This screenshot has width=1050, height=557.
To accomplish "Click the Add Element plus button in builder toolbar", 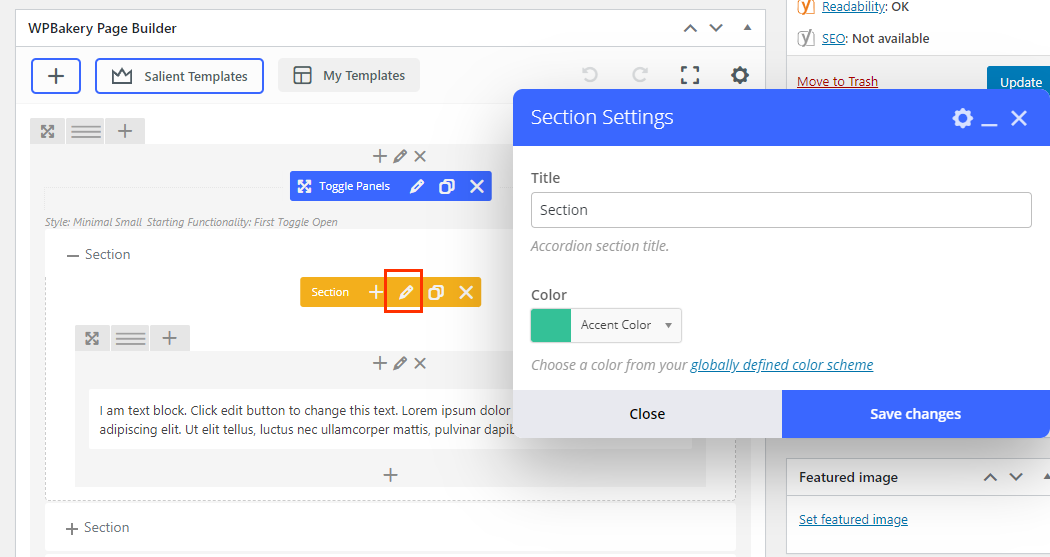I will coord(56,76).
